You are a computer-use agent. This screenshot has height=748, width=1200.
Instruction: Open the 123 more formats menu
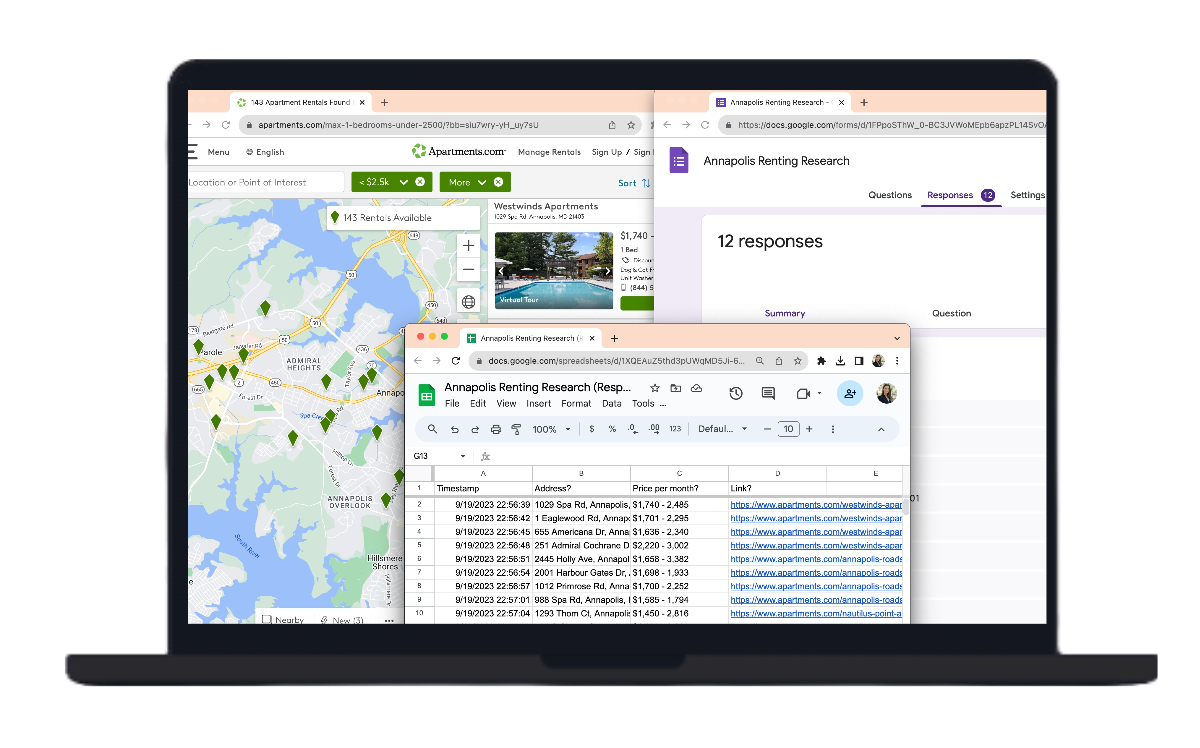tap(675, 429)
